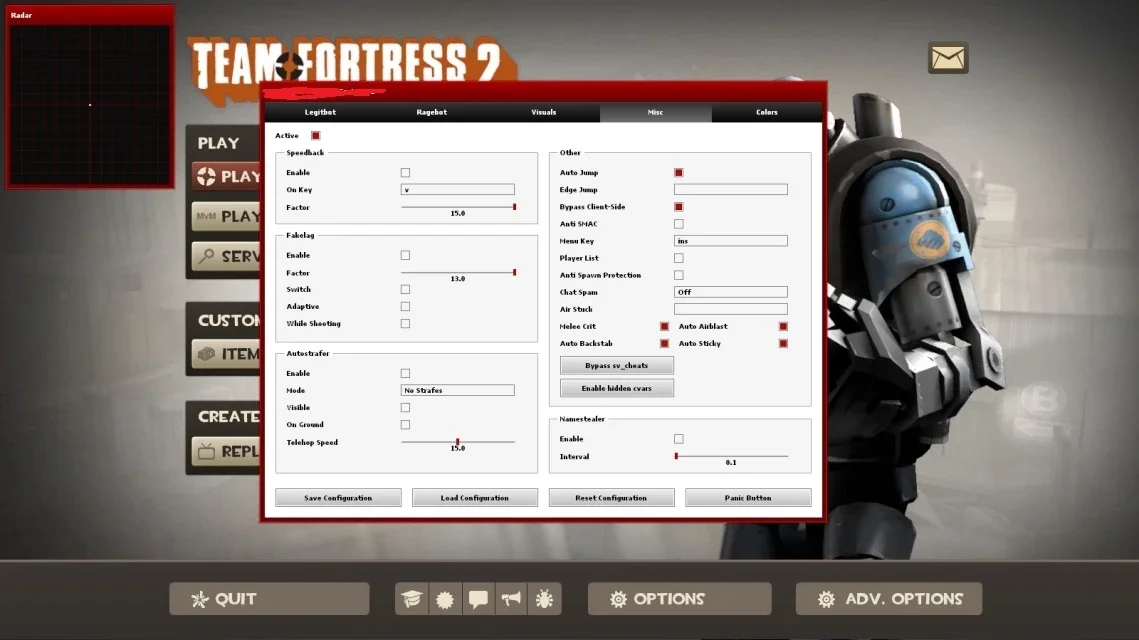The image size is (1139, 640).
Task: Click the bug report icon
Action: (x=544, y=599)
